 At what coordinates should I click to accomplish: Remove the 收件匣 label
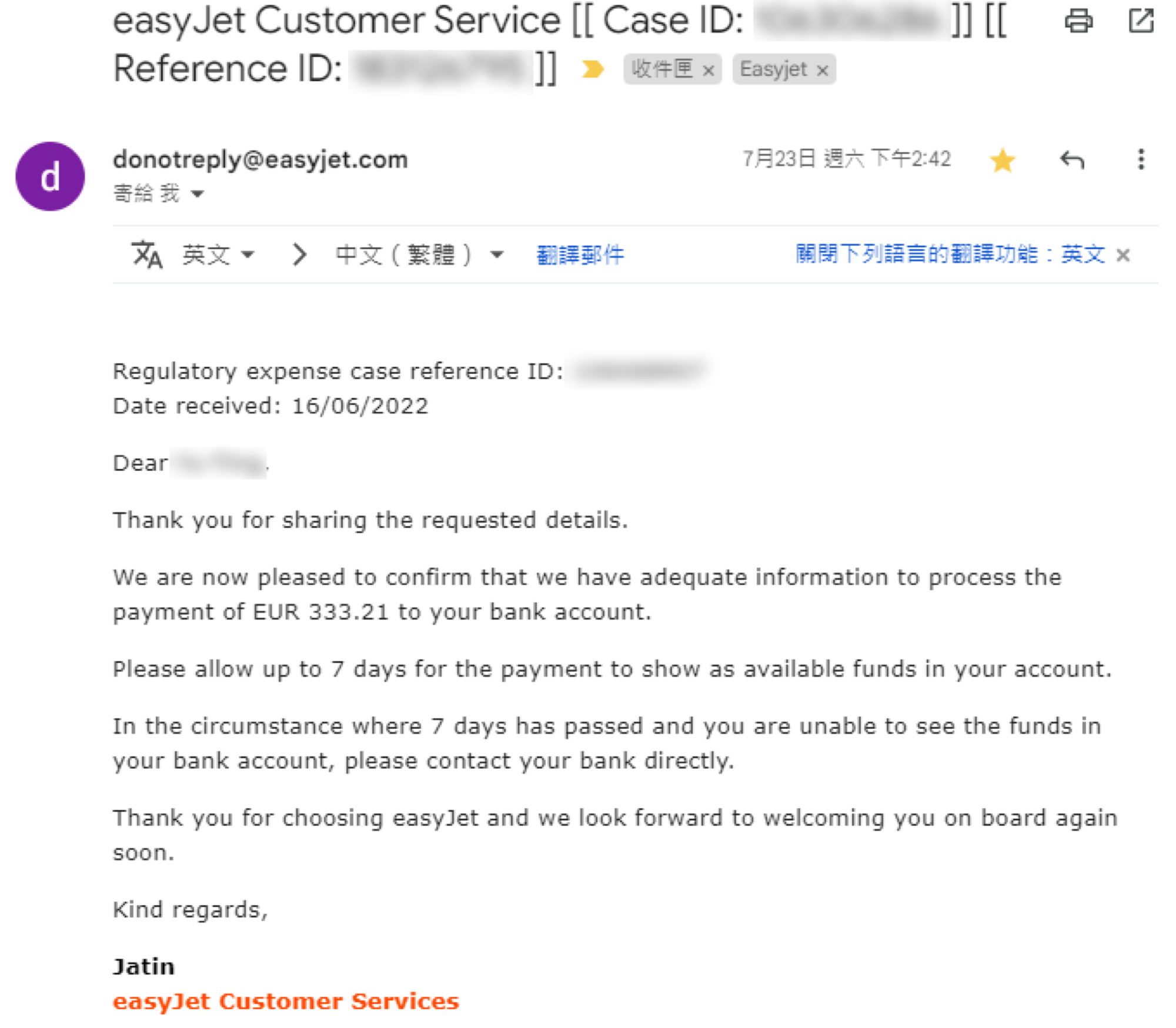click(709, 71)
